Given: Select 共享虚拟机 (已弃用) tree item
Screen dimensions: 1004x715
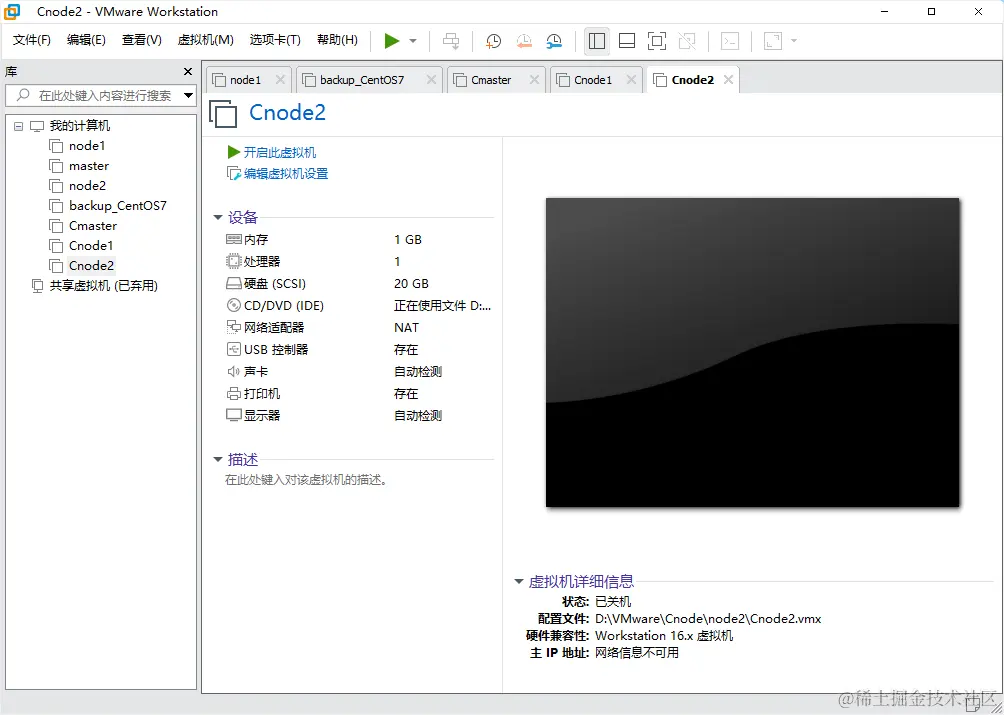Looking at the screenshot, I should pos(104,285).
